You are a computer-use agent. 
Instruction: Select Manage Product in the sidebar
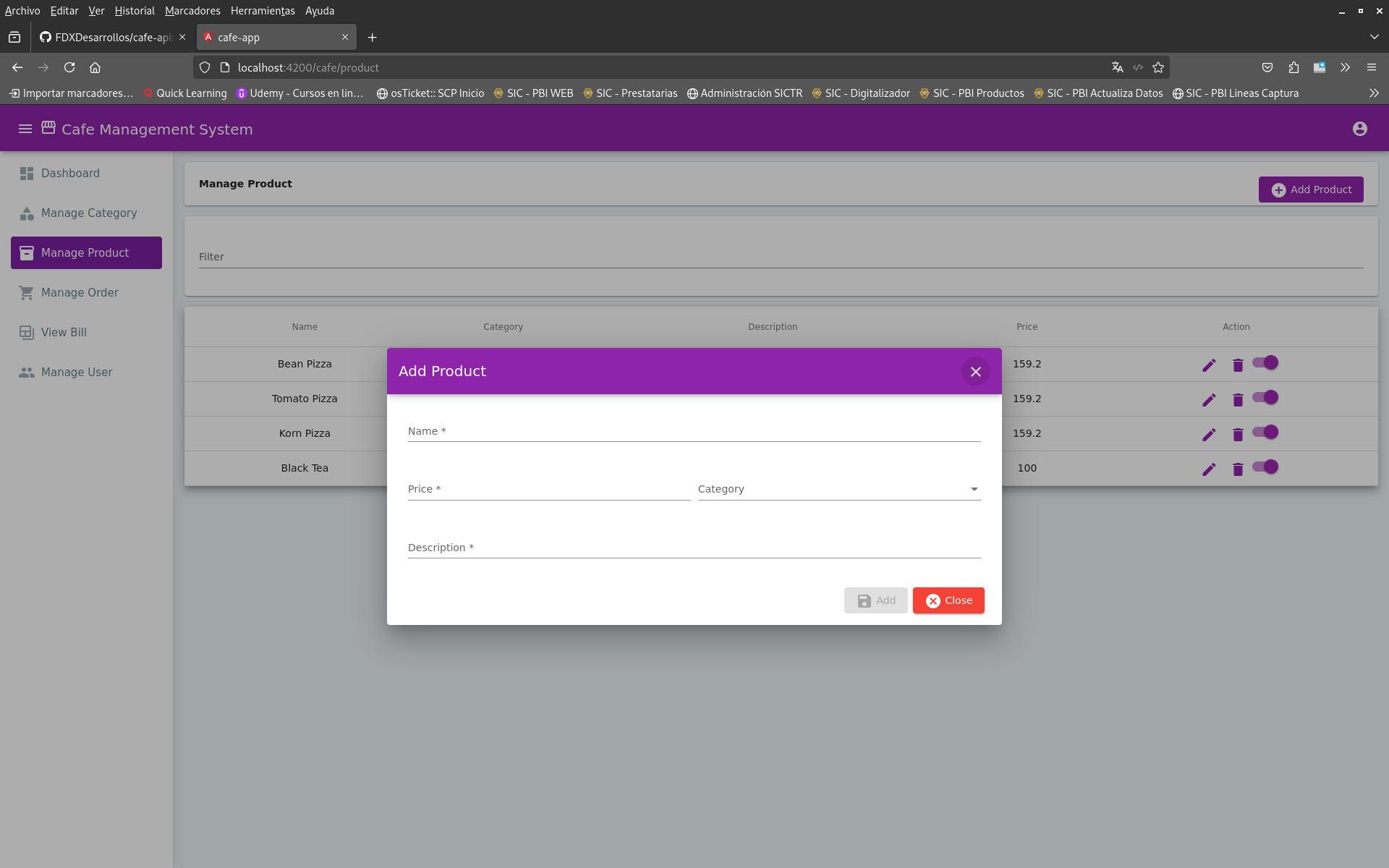click(86, 252)
